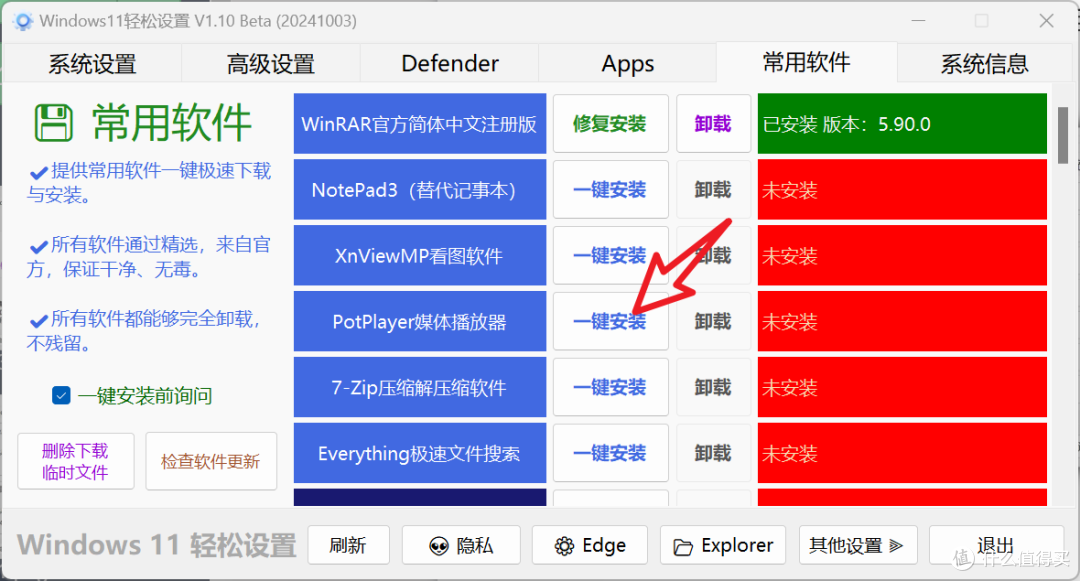
Task: Click the green 已安装 版本: 5.90.0 status
Action: [902, 124]
